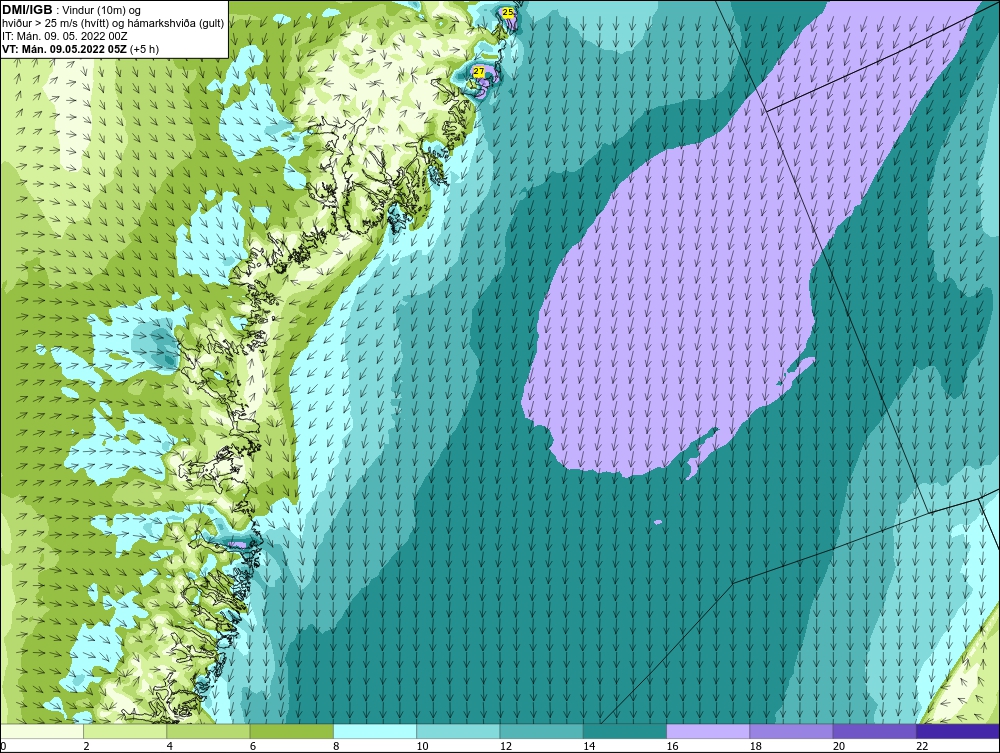1000x753 pixels.
Task: Click the scale number 6
Action: [x=253, y=747]
